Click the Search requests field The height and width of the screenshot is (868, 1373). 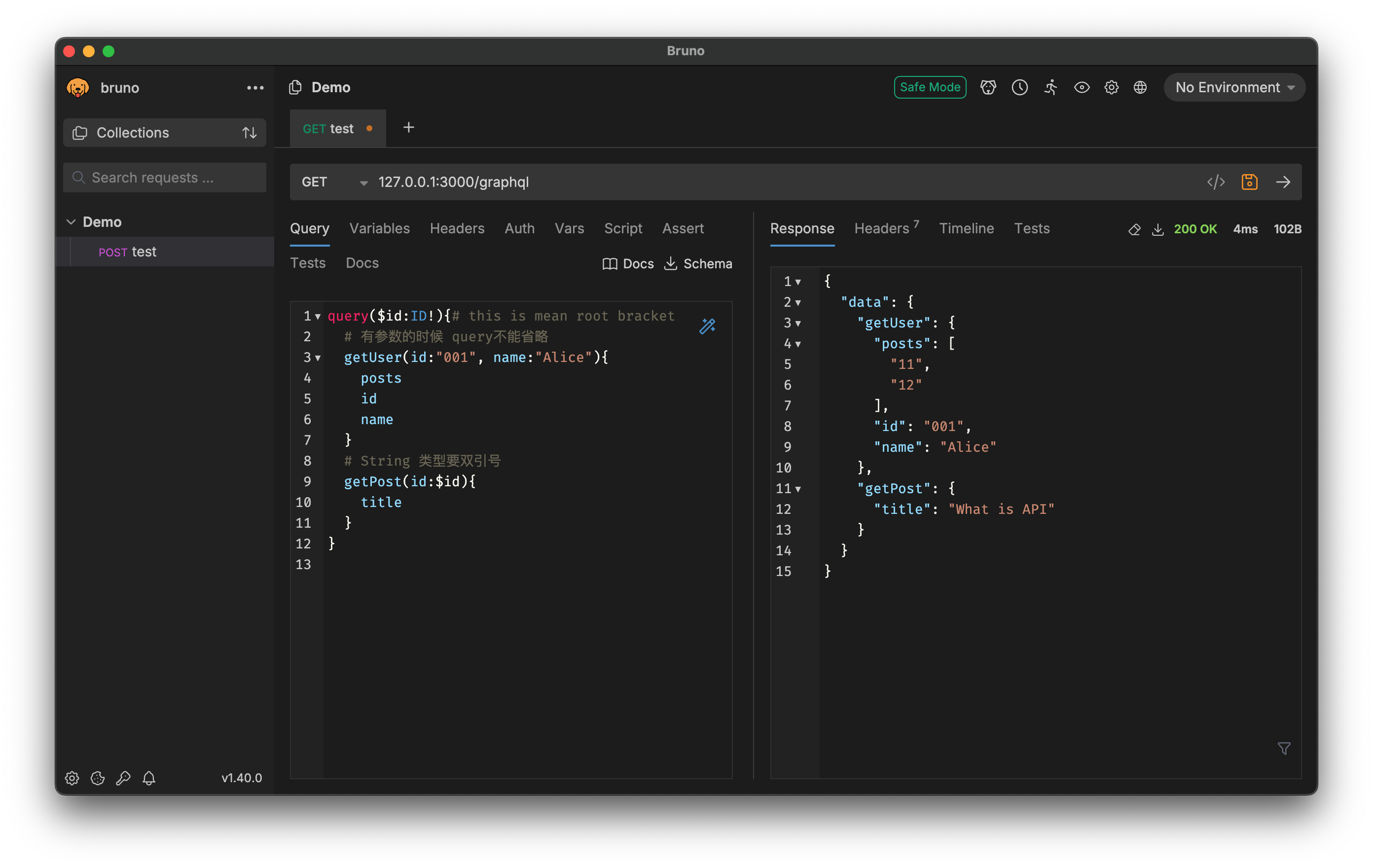click(x=164, y=178)
